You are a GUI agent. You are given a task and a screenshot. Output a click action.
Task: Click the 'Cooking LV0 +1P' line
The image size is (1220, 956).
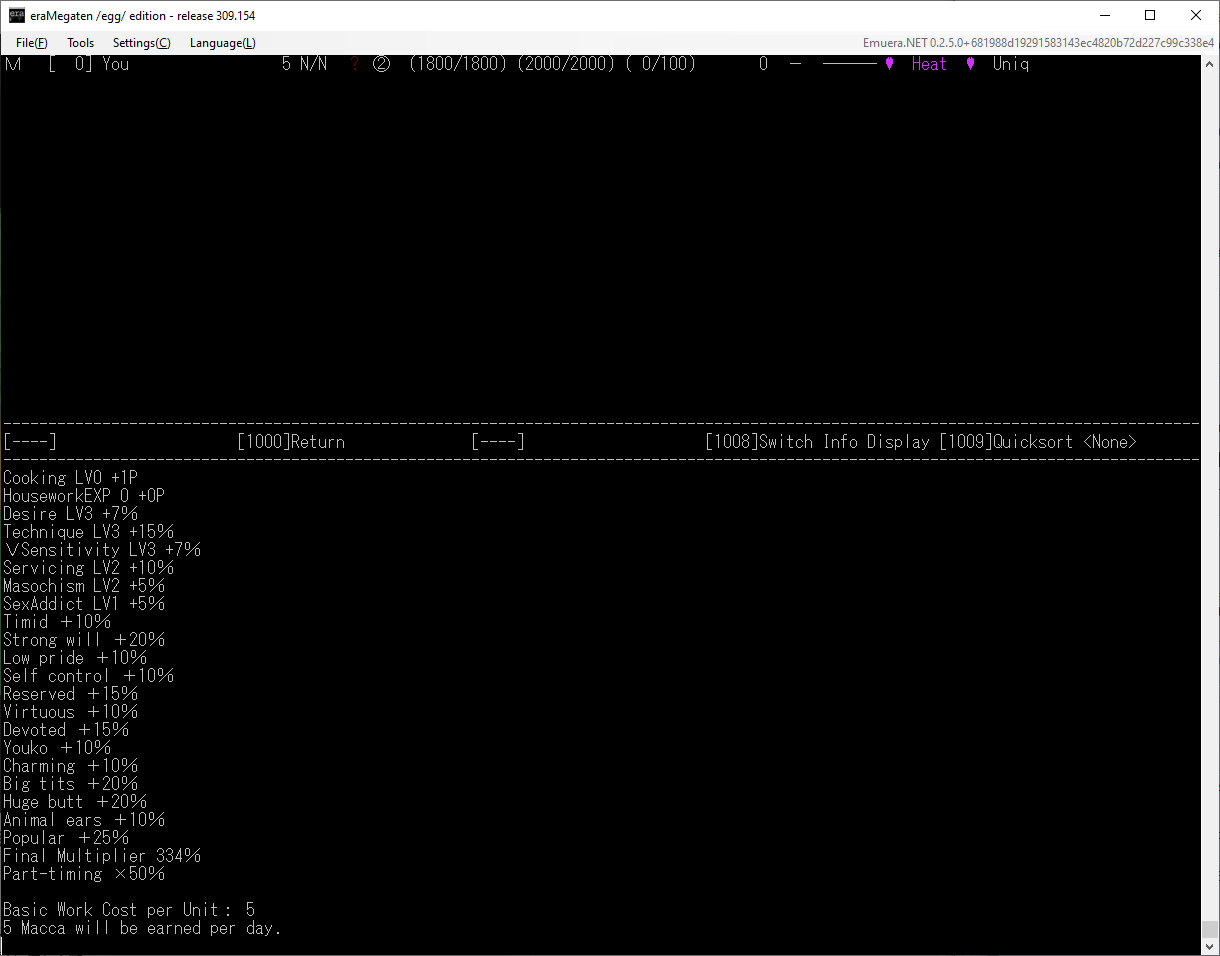click(x=70, y=478)
